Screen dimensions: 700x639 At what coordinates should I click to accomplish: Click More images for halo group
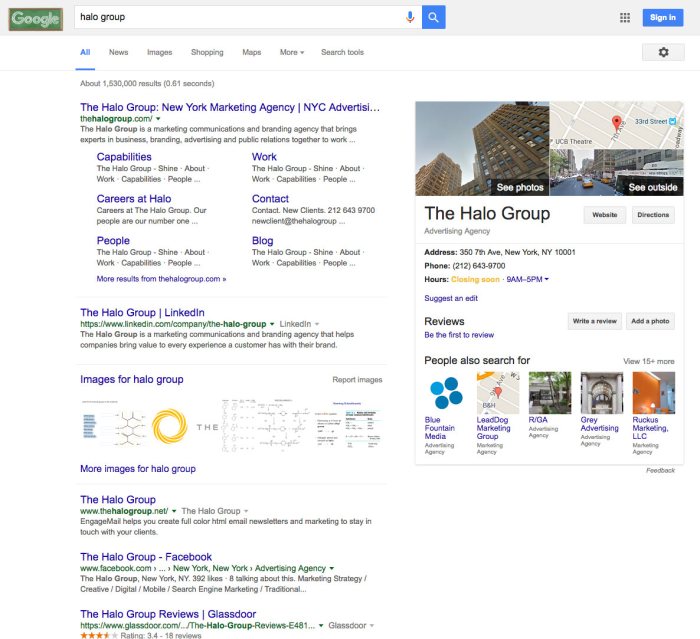[x=138, y=469]
